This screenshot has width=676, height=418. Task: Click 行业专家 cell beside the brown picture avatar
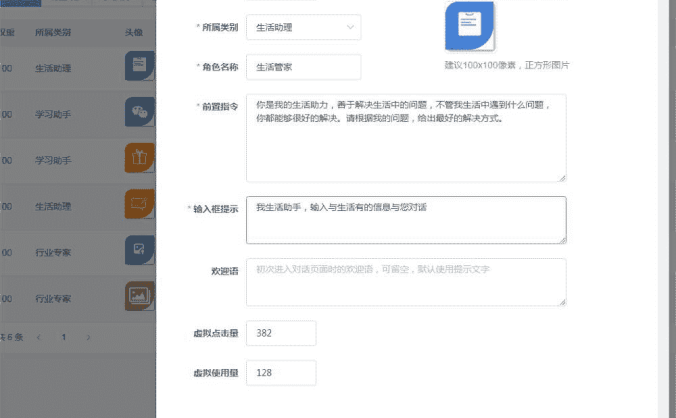[x=53, y=299]
